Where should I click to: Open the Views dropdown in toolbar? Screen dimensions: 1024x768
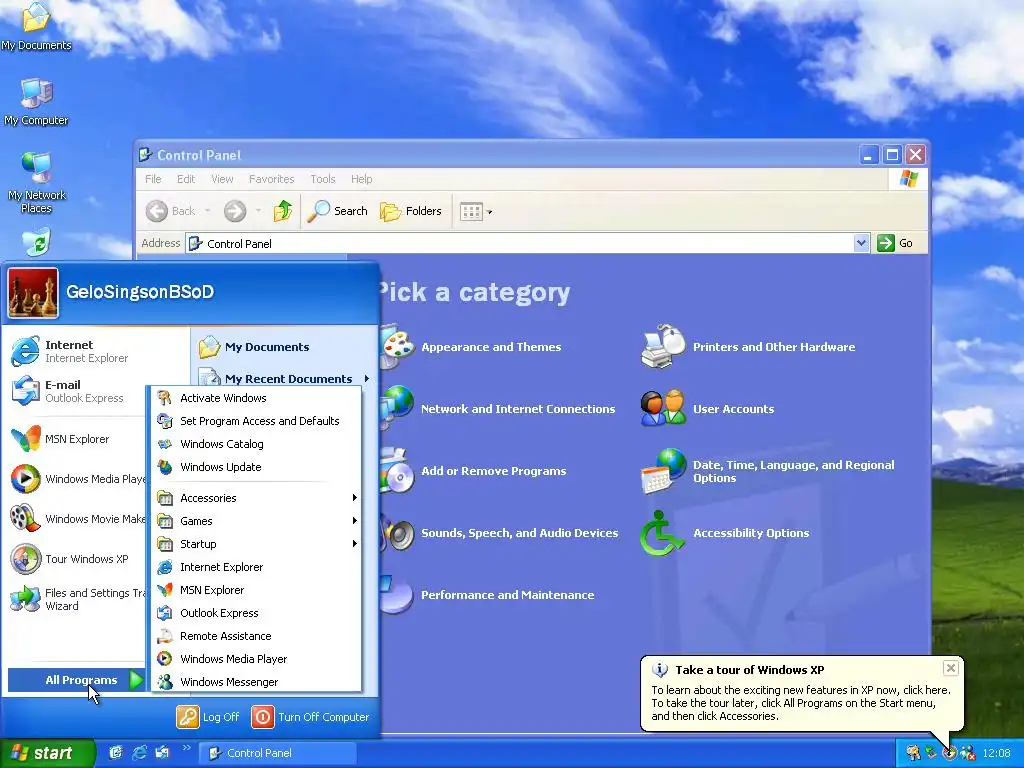475,211
